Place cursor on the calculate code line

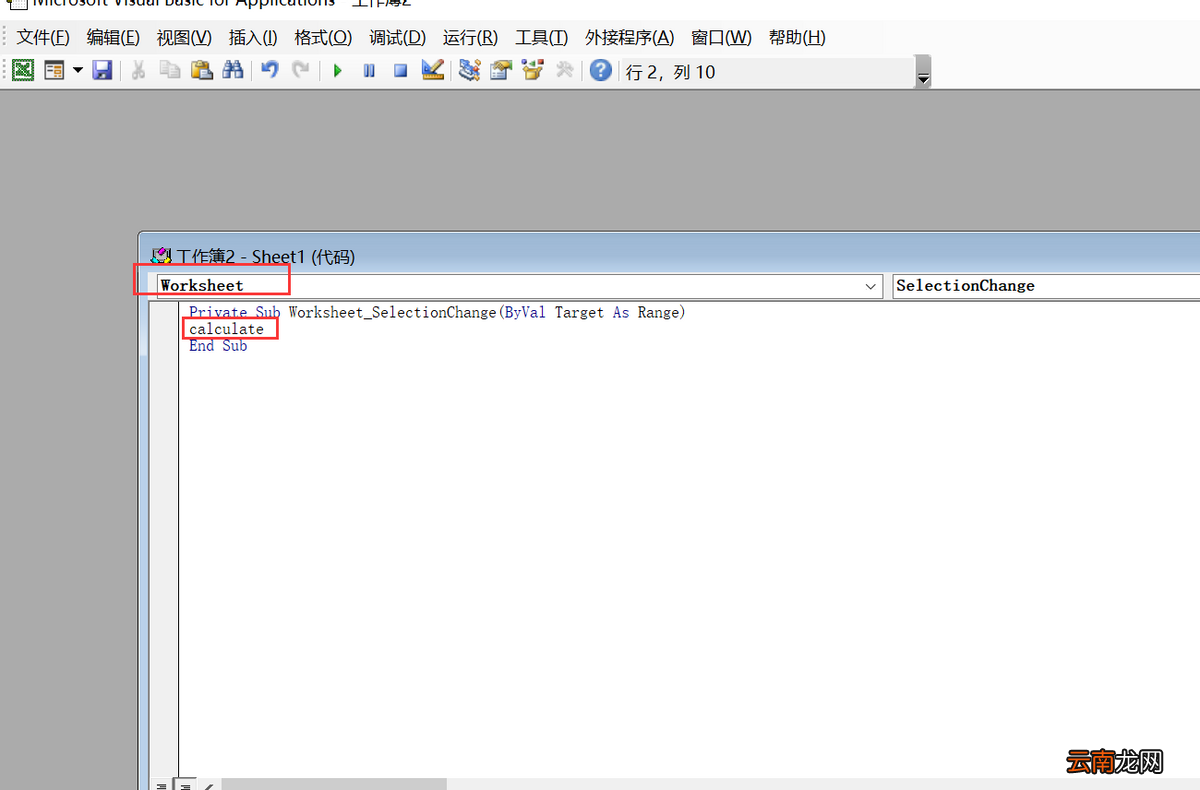click(x=227, y=329)
